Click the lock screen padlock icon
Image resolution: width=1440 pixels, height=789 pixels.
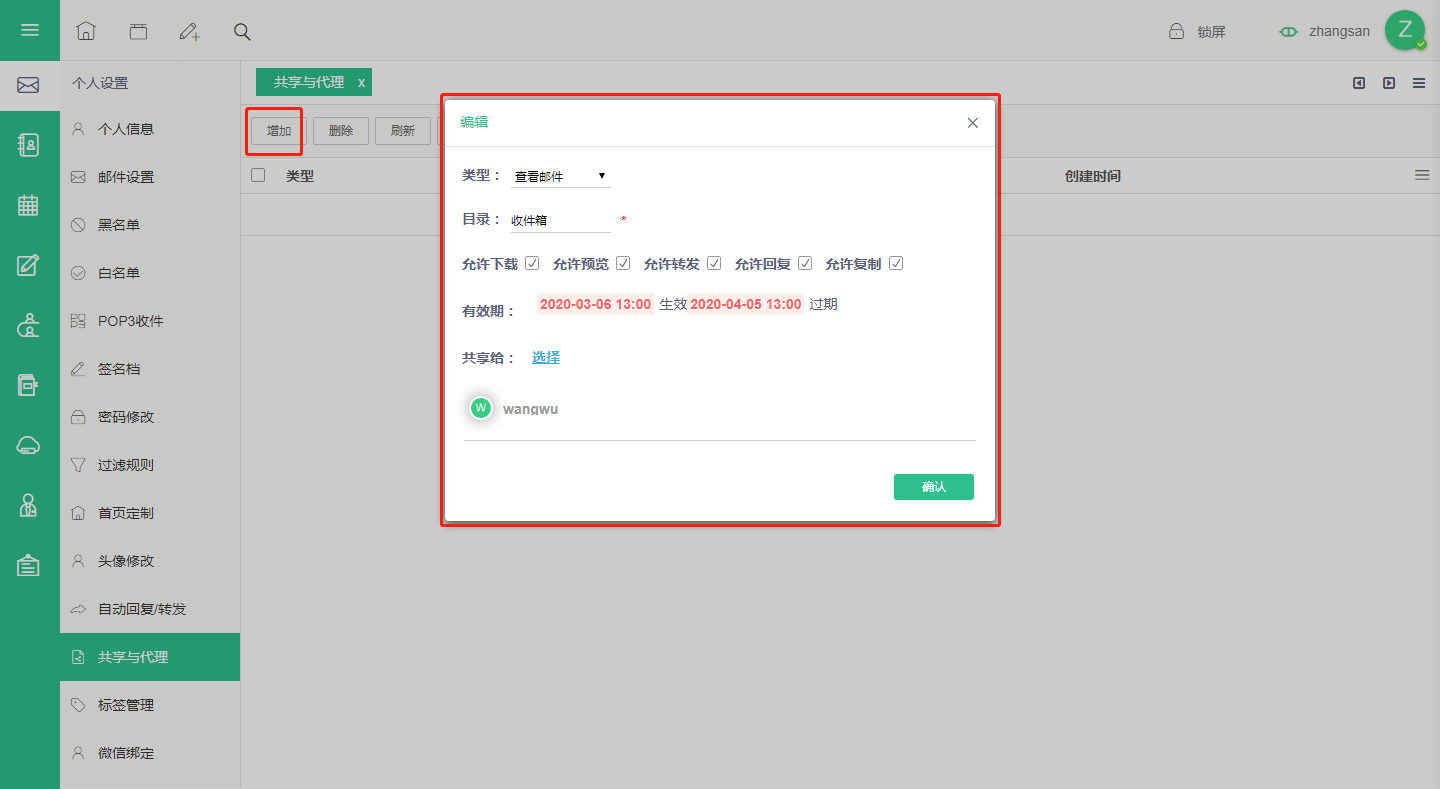coord(1177,31)
